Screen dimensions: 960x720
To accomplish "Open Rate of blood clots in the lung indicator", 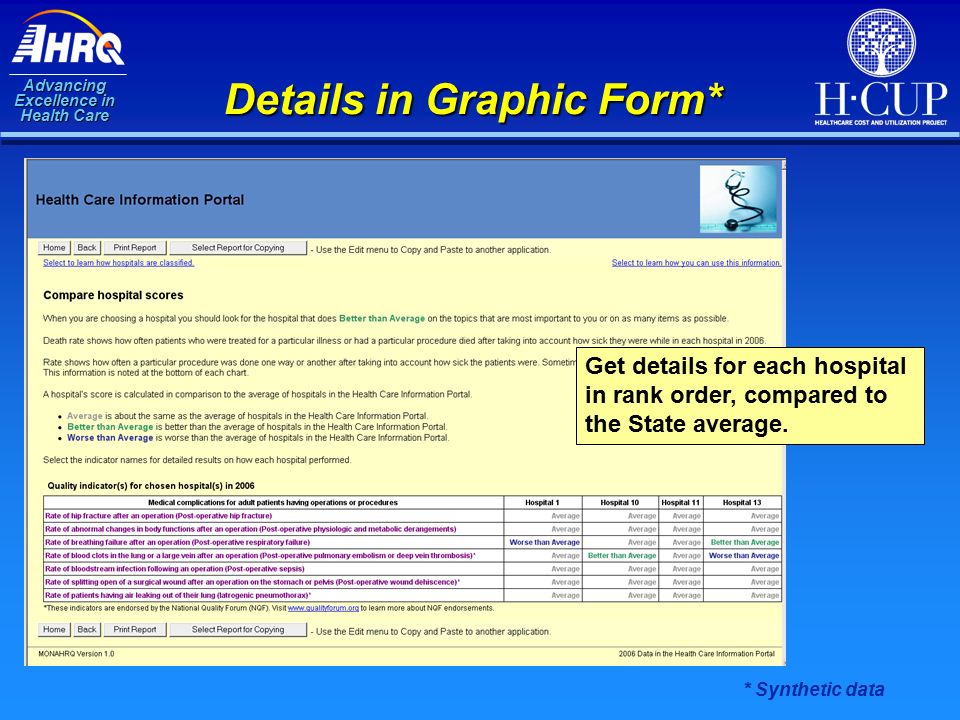I will coord(260,556).
